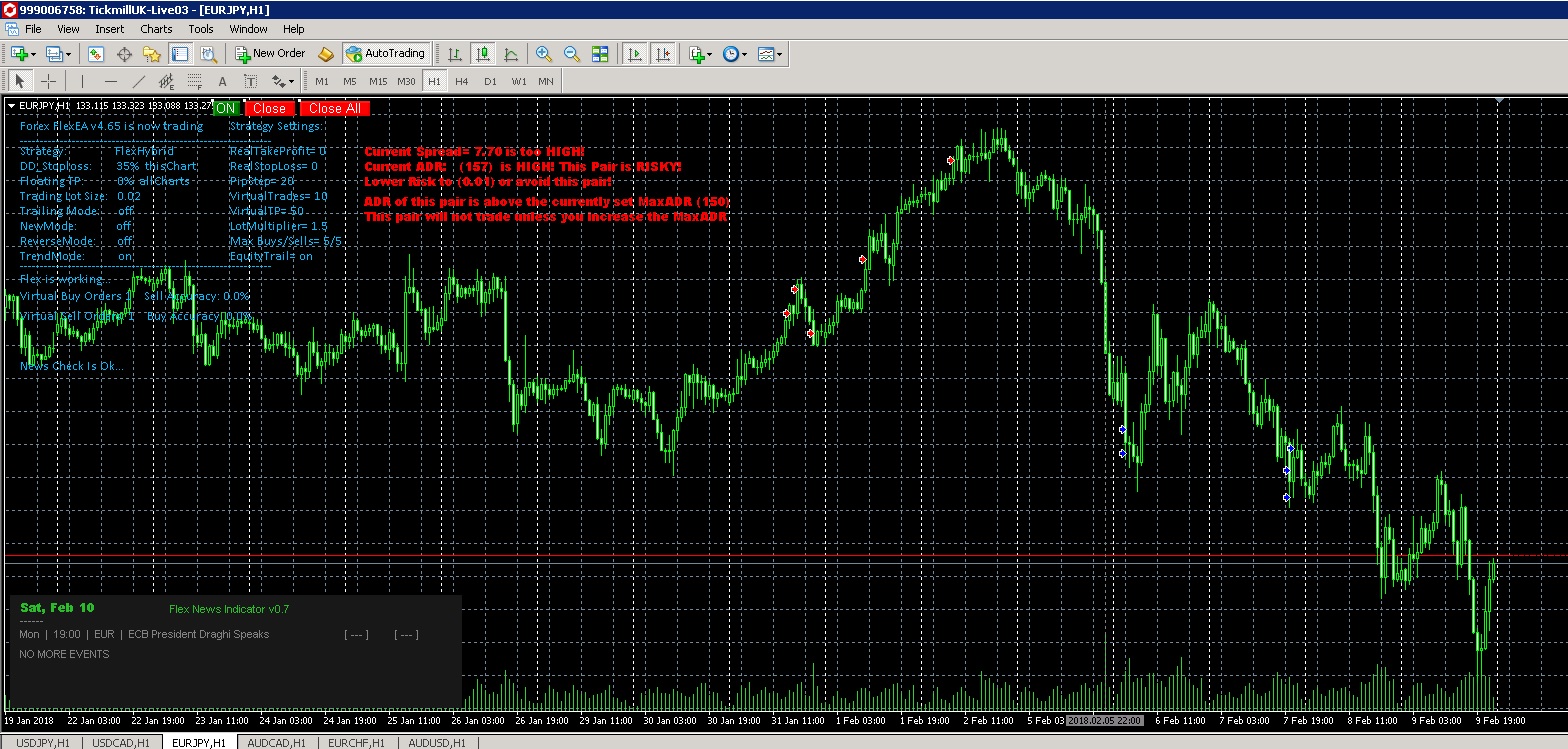
Task: Open the Insert menu
Action: 110,29
